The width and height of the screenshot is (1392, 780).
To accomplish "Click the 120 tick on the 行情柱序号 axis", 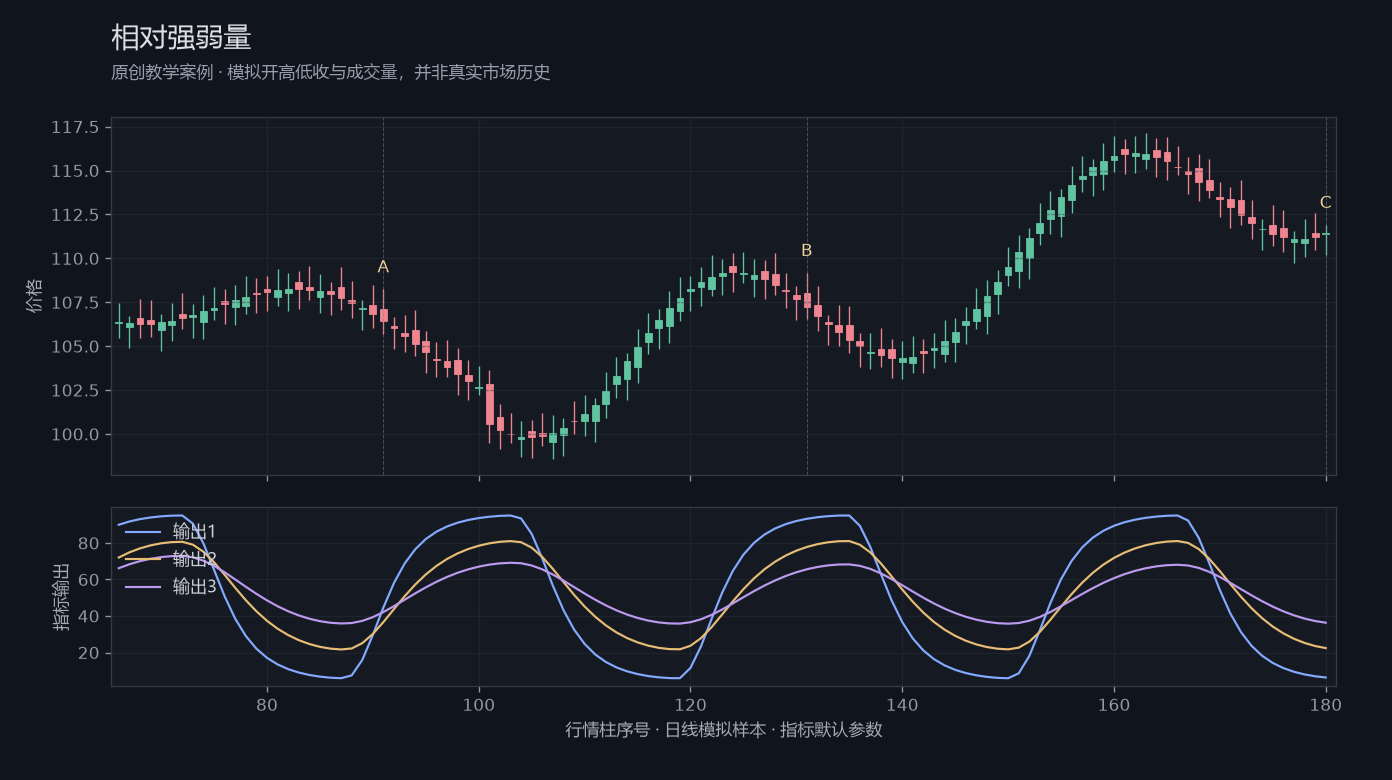I will tap(690, 705).
